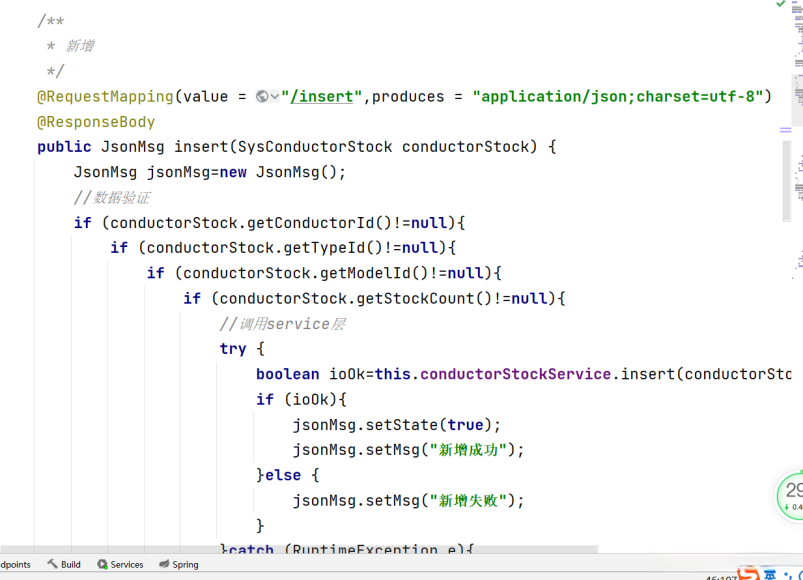Toggle the Sogou English/Chinese mode indicator
Viewport: 803px width, 580px height.
tap(770, 575)
